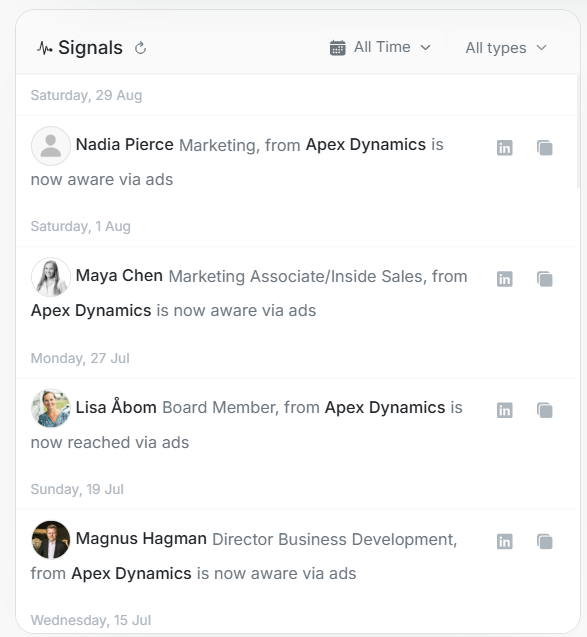This screenshot has height=637, width=587.
Task: Click Magnus Hagman's profile photo
Action: [x=51, y=540]
